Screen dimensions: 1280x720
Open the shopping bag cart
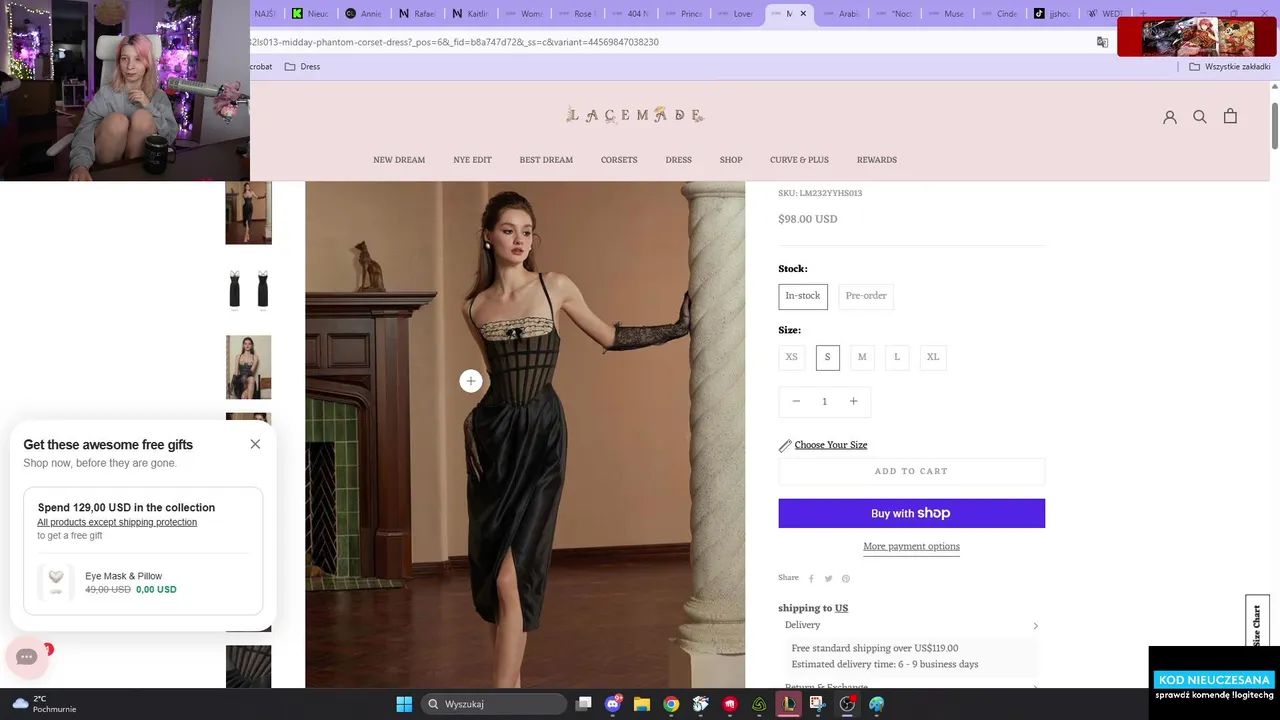[1230, 116]
